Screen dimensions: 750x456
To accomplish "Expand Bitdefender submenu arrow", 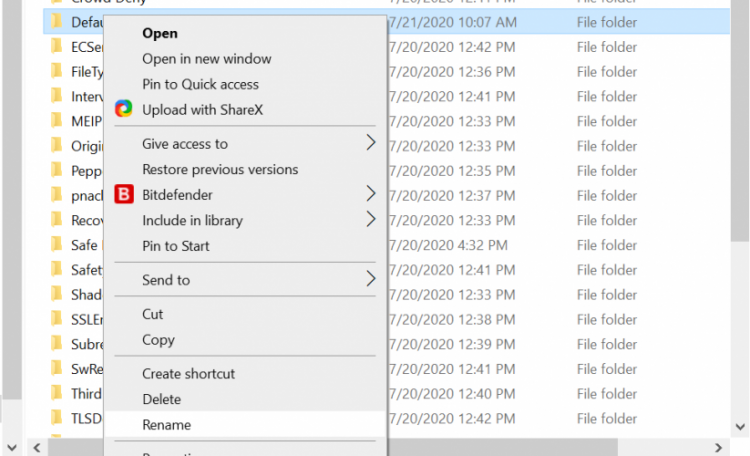I will point(371,194).
